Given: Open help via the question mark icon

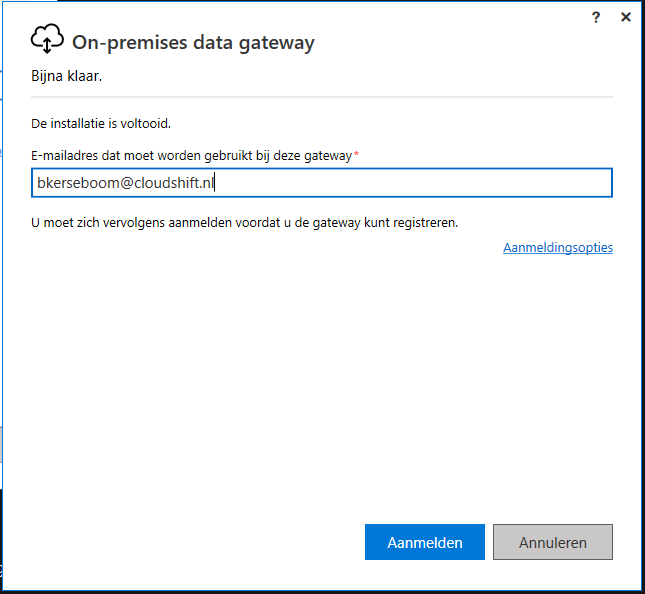Looking at the screenshot, I should [x=596, y=17].
